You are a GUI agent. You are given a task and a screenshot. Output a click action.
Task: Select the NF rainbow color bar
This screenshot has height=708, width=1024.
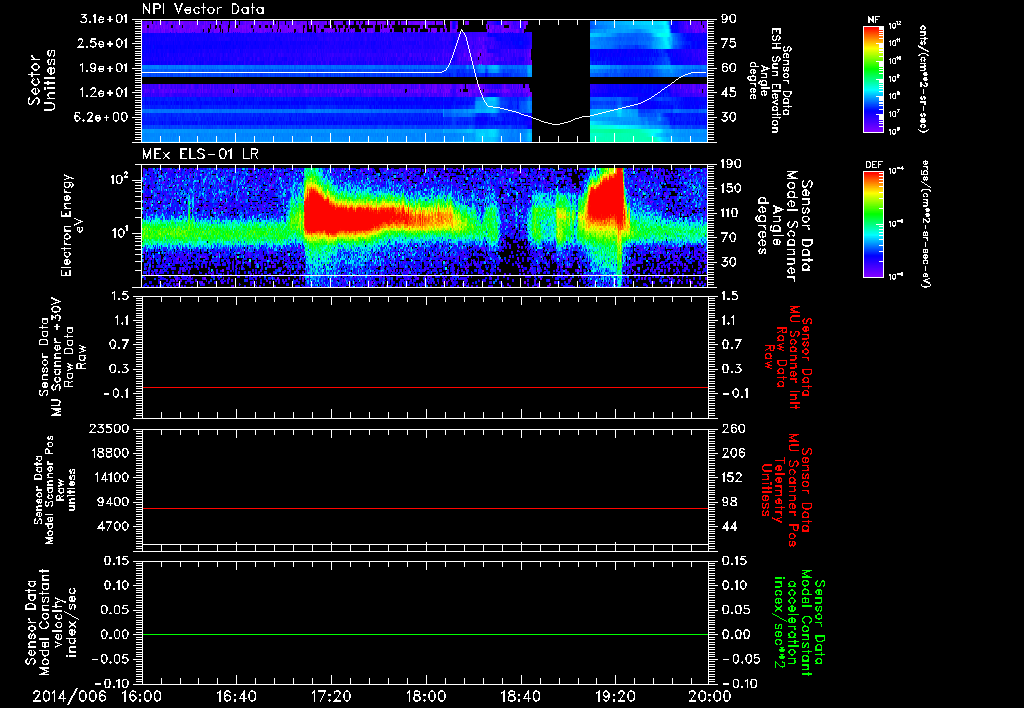[874, 79]
